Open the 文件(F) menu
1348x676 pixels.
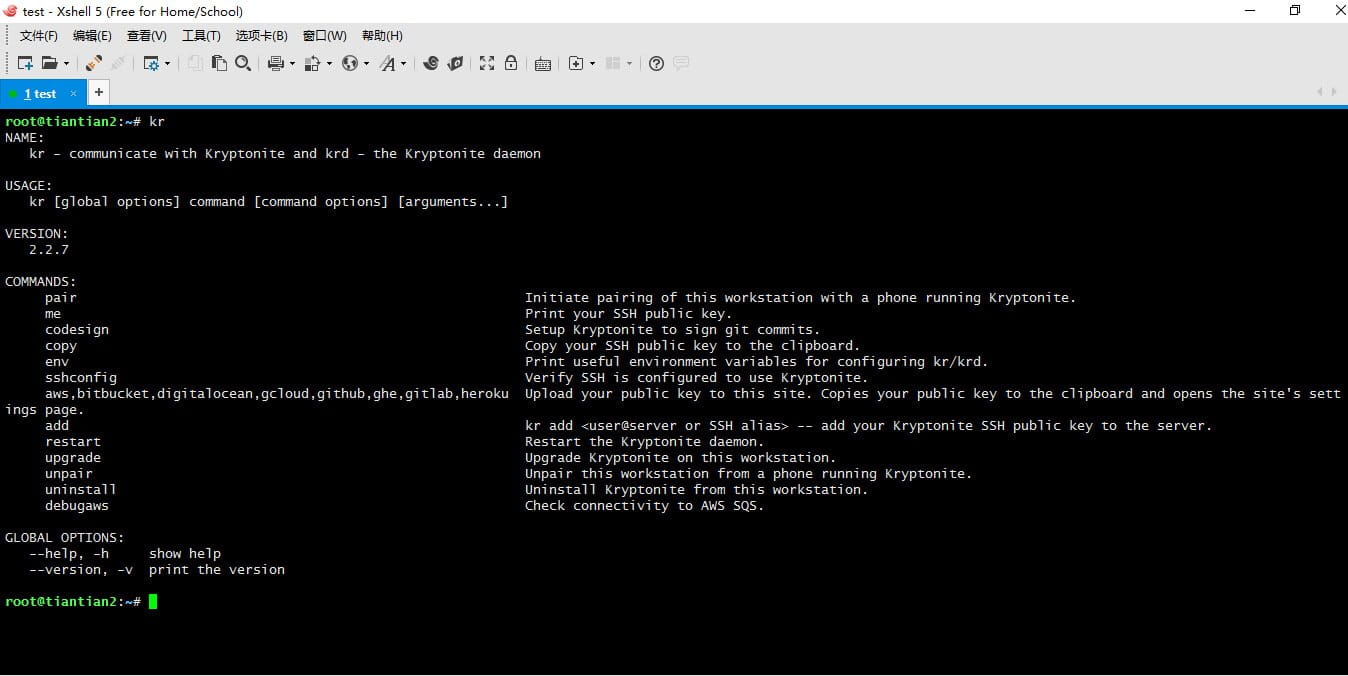point(38,36)
